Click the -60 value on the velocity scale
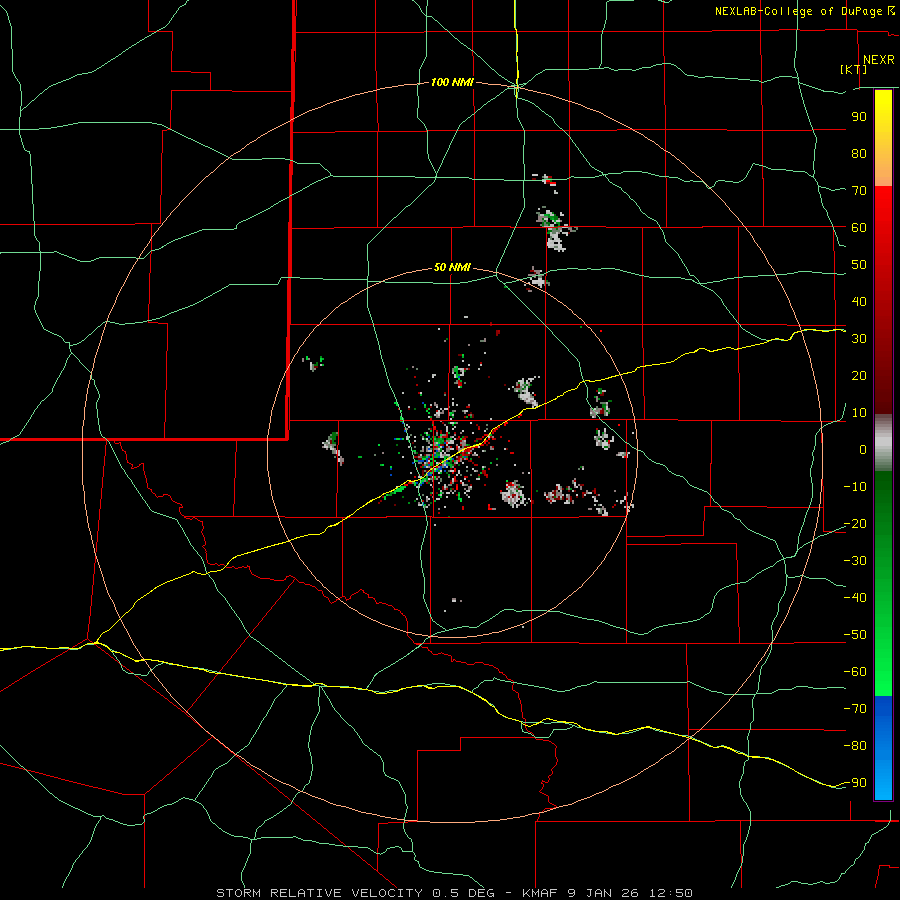Screen dimensions: 900x900 [x=855, y=672]
